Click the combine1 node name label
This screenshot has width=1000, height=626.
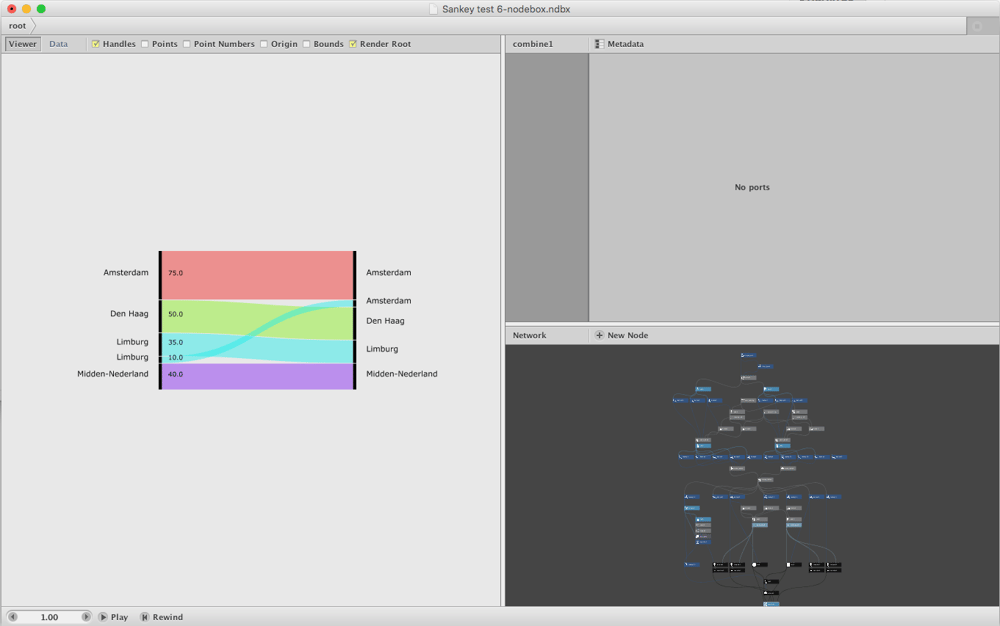[x=533, y=44]
